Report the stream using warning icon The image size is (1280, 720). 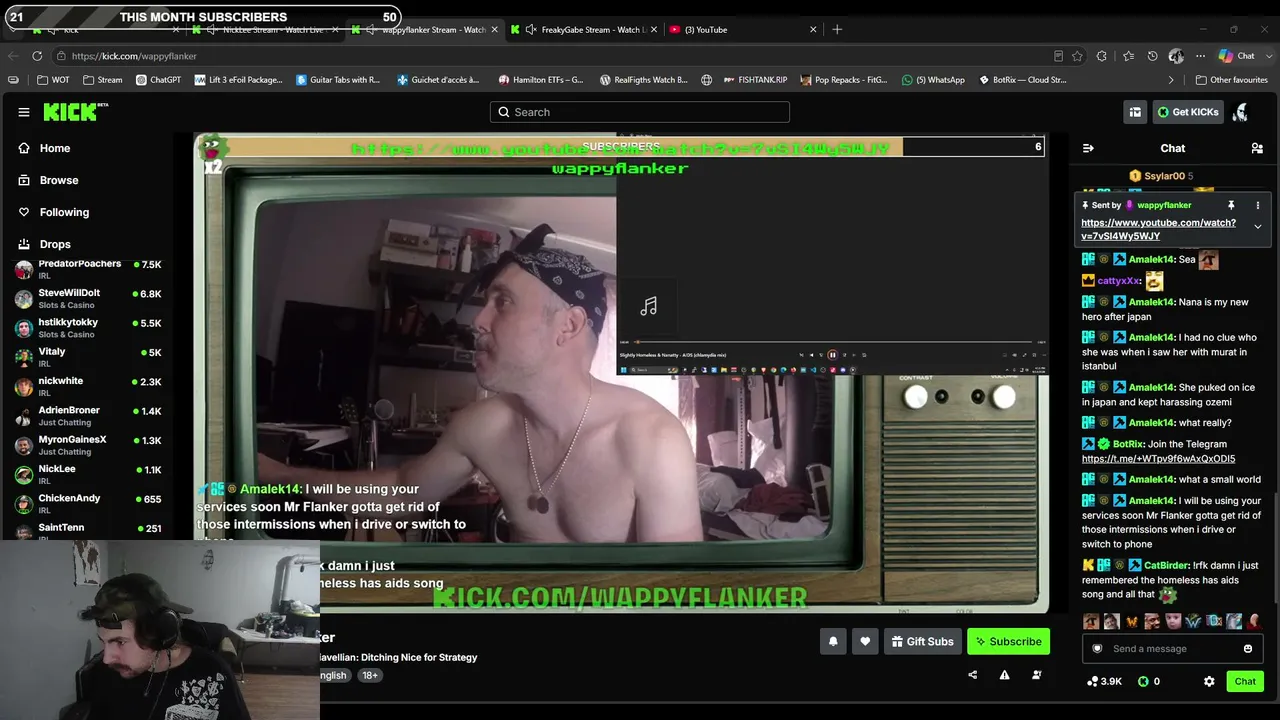coord(1004,675)
